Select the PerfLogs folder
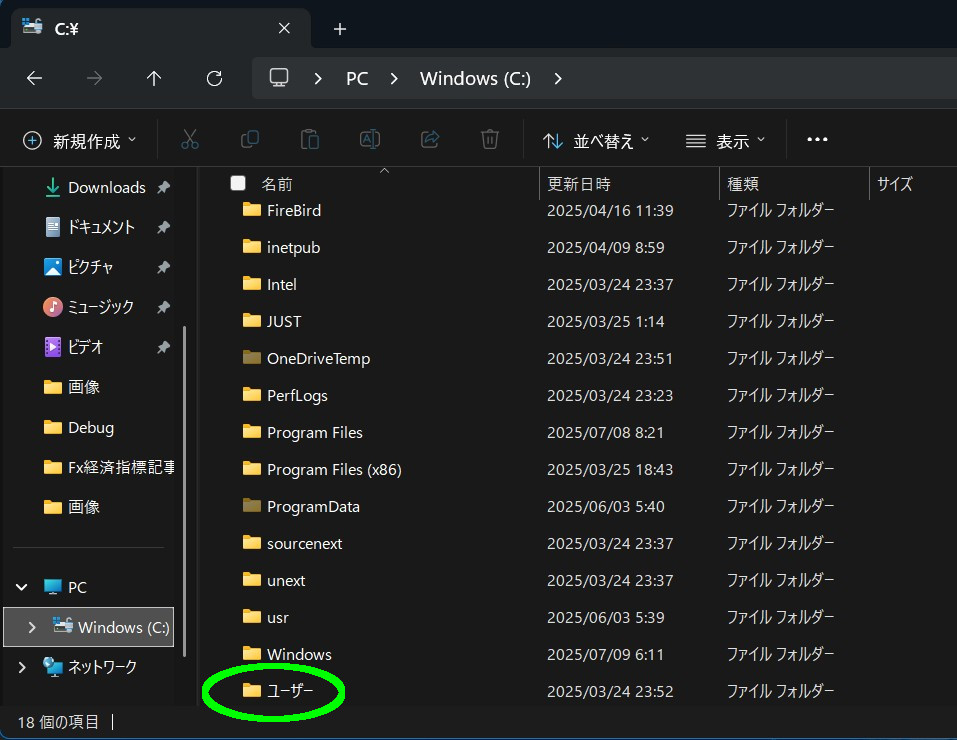Viewport: 957px width, 740px height. [297, 396]
